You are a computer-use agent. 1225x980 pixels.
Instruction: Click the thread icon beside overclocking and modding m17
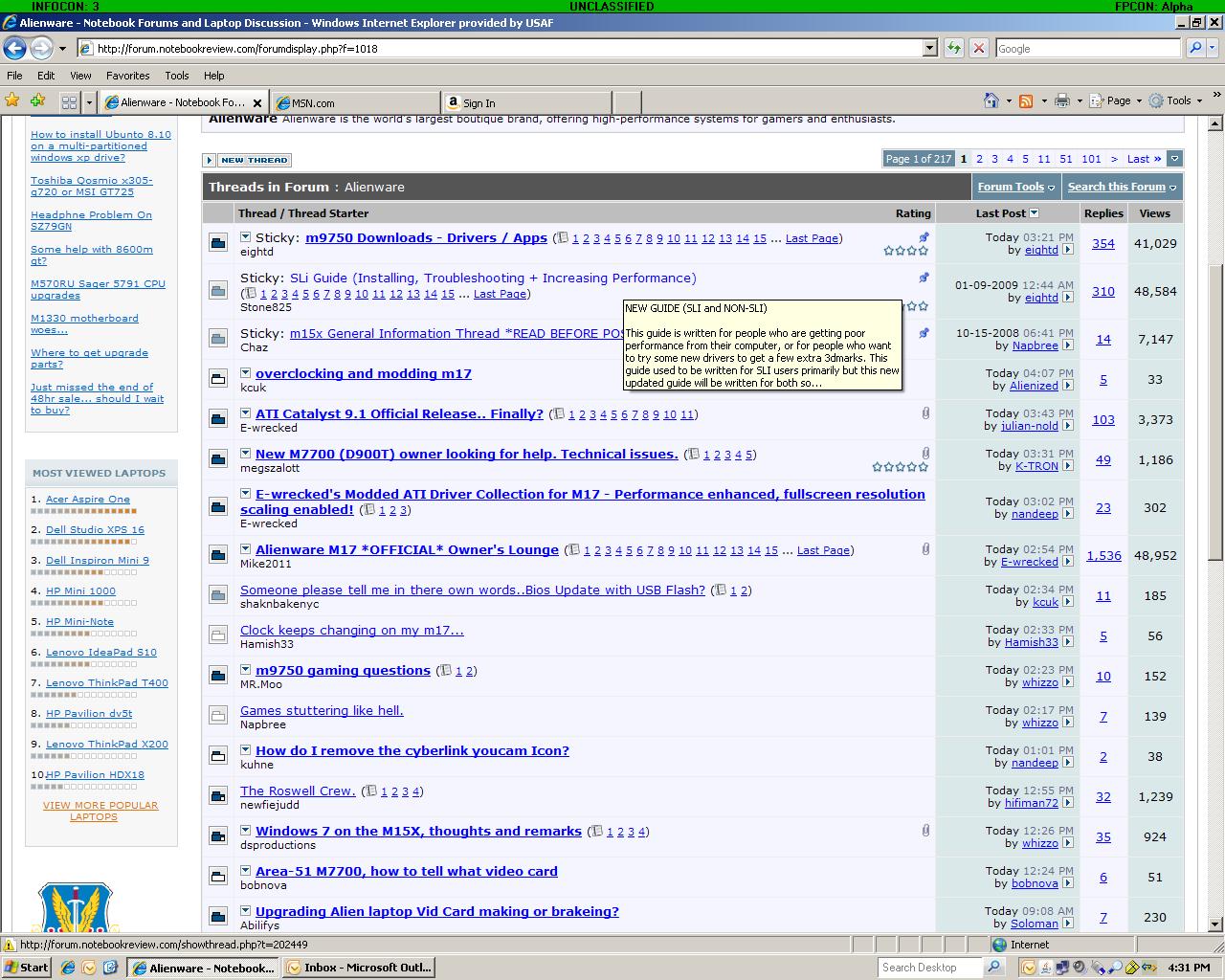tap(218, 378)
